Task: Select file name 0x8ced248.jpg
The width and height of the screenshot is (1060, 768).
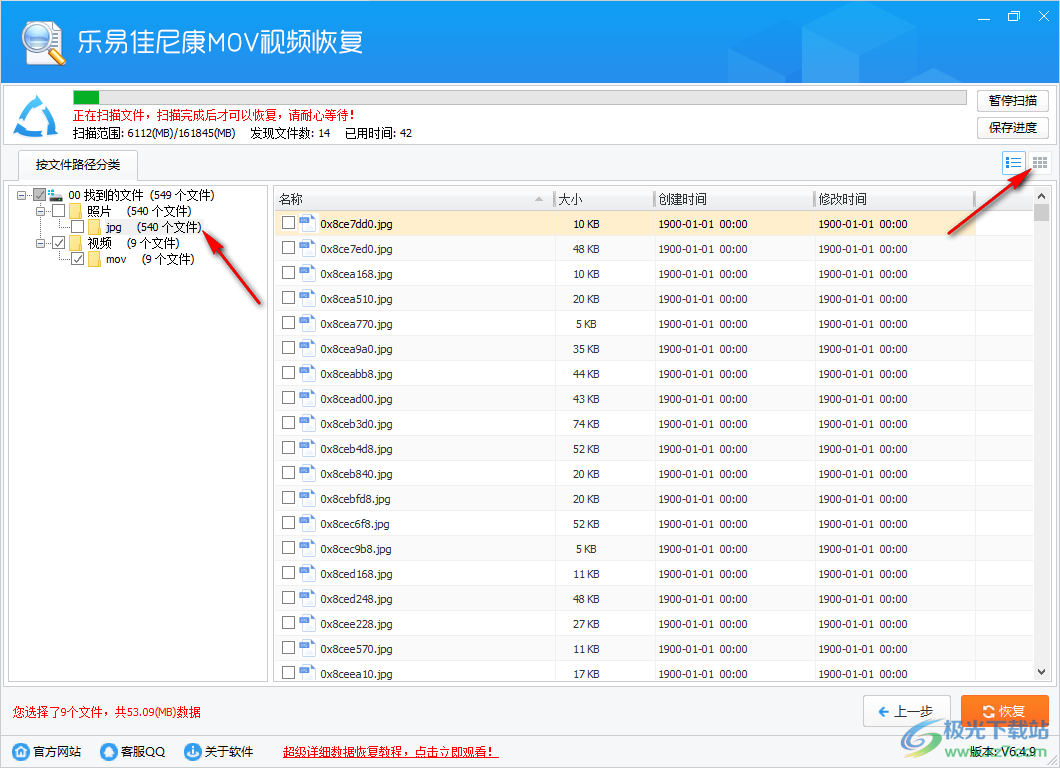Action: 356,599
